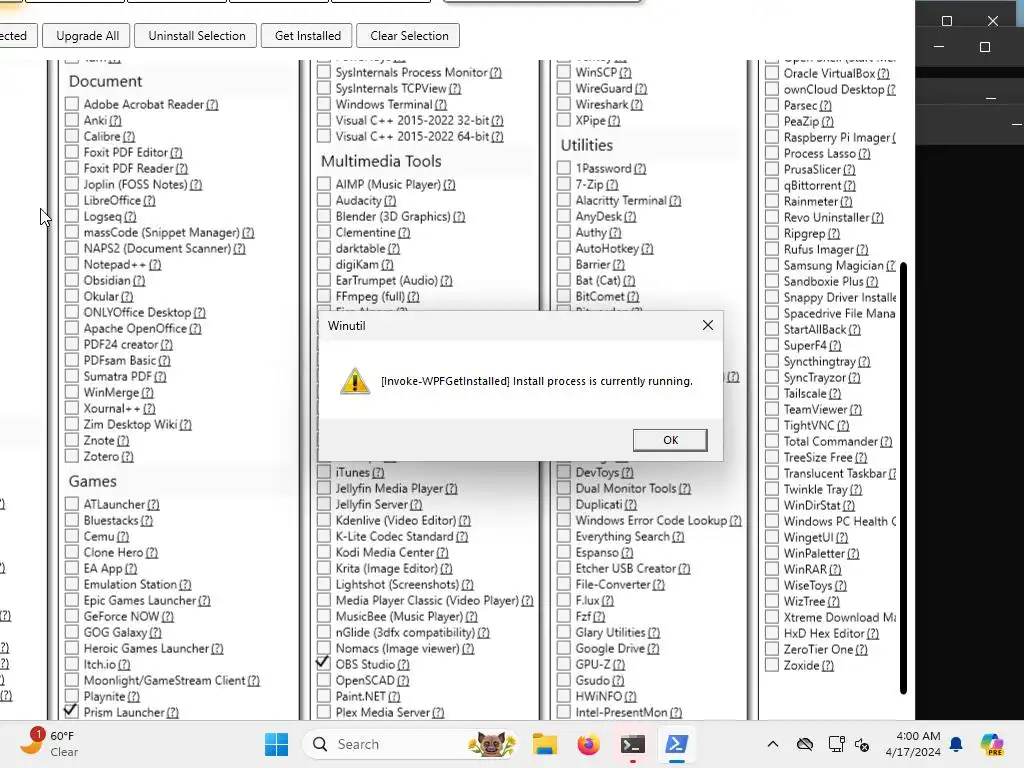Close the Winutil warning dialog
1024x768 pixels.
[707, 325]
